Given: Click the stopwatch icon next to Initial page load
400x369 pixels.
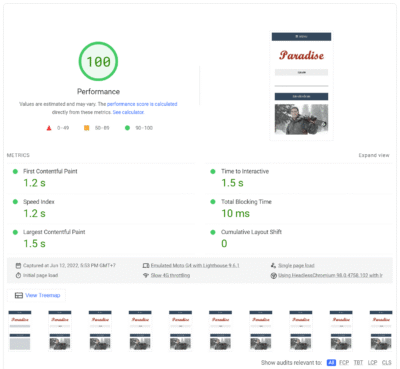Looking at the screenshot, I should (18, 275).
